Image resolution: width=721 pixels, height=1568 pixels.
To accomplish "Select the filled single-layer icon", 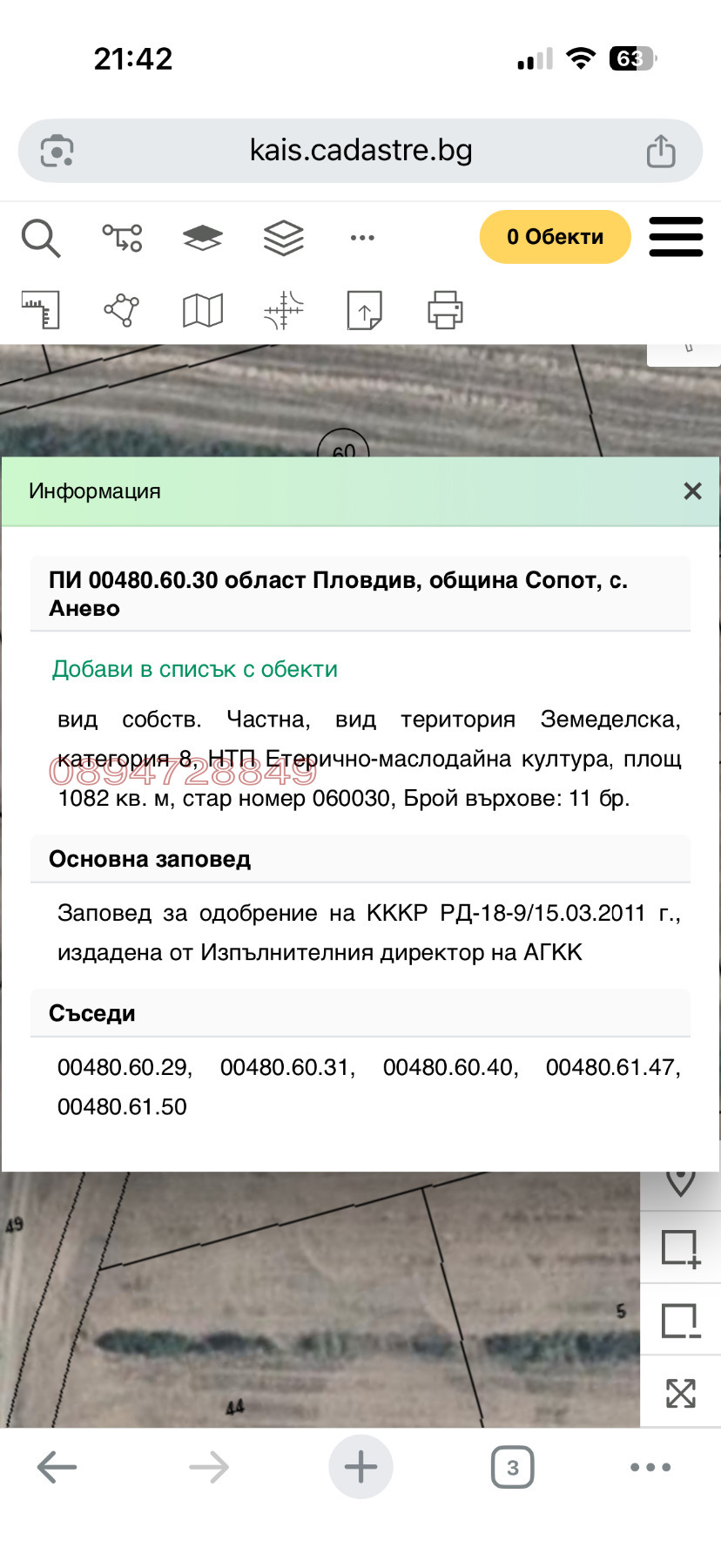I will point(203,238).
